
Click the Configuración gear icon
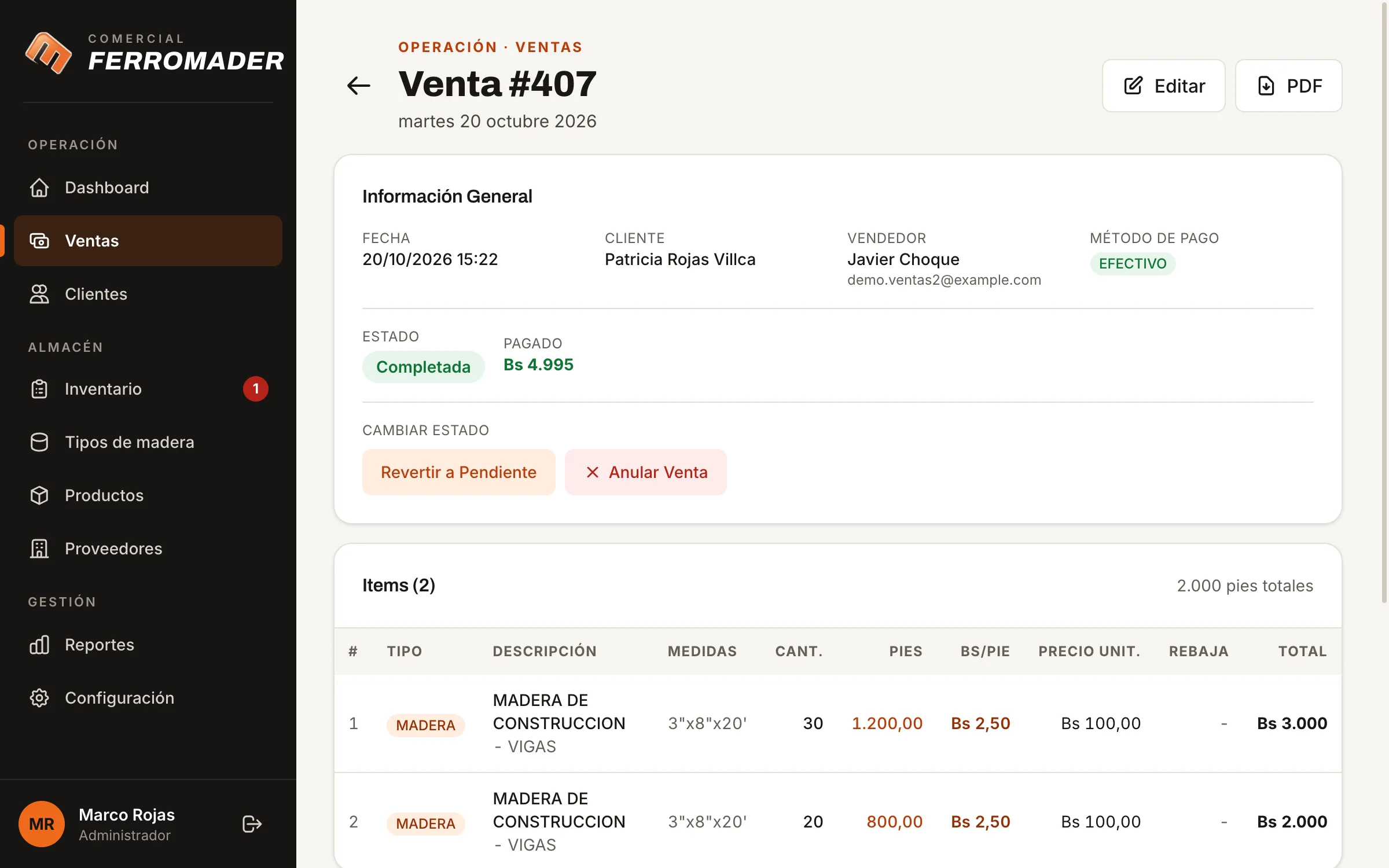(39, 698)
